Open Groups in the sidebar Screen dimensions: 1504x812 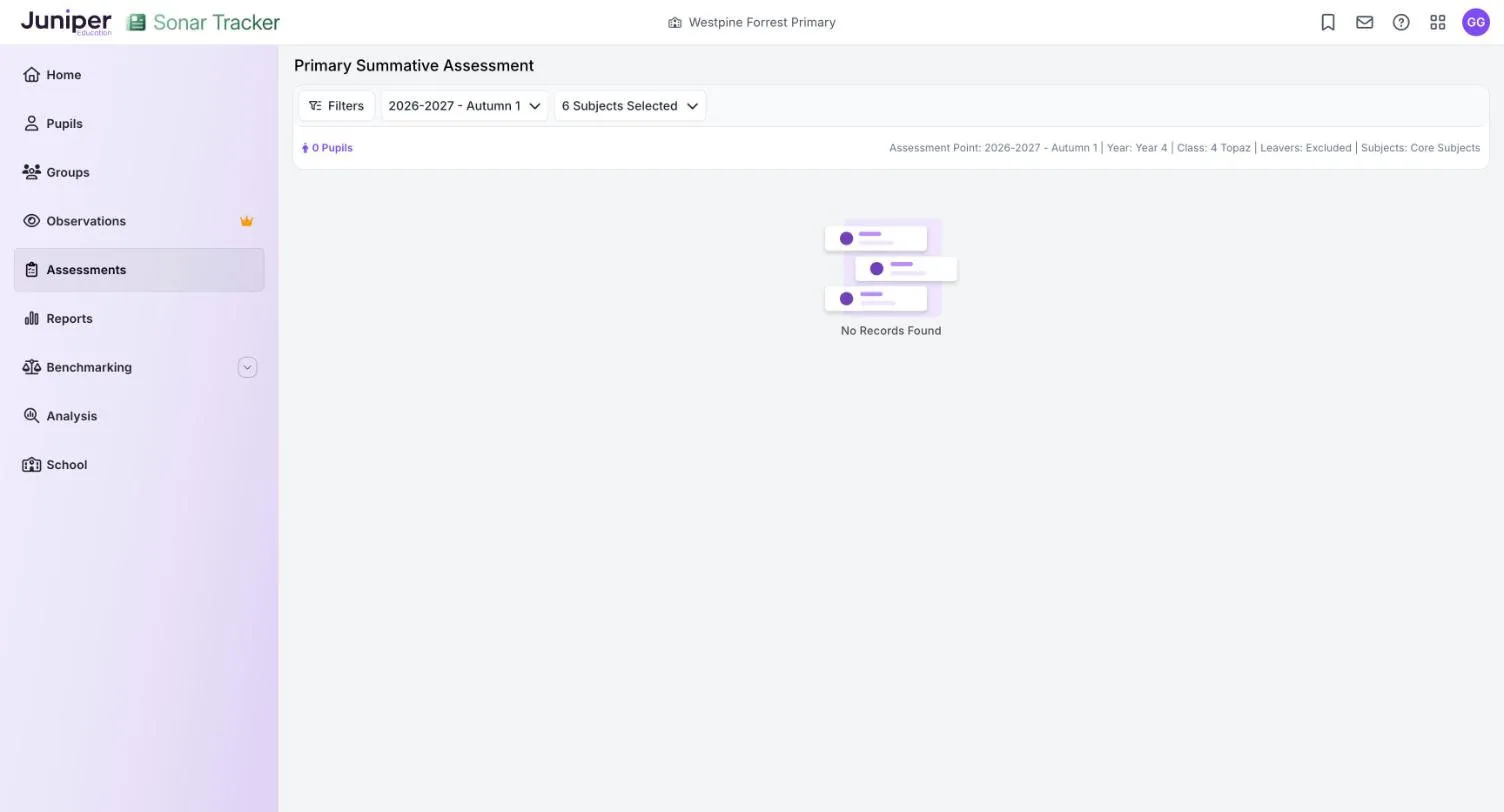139,172
